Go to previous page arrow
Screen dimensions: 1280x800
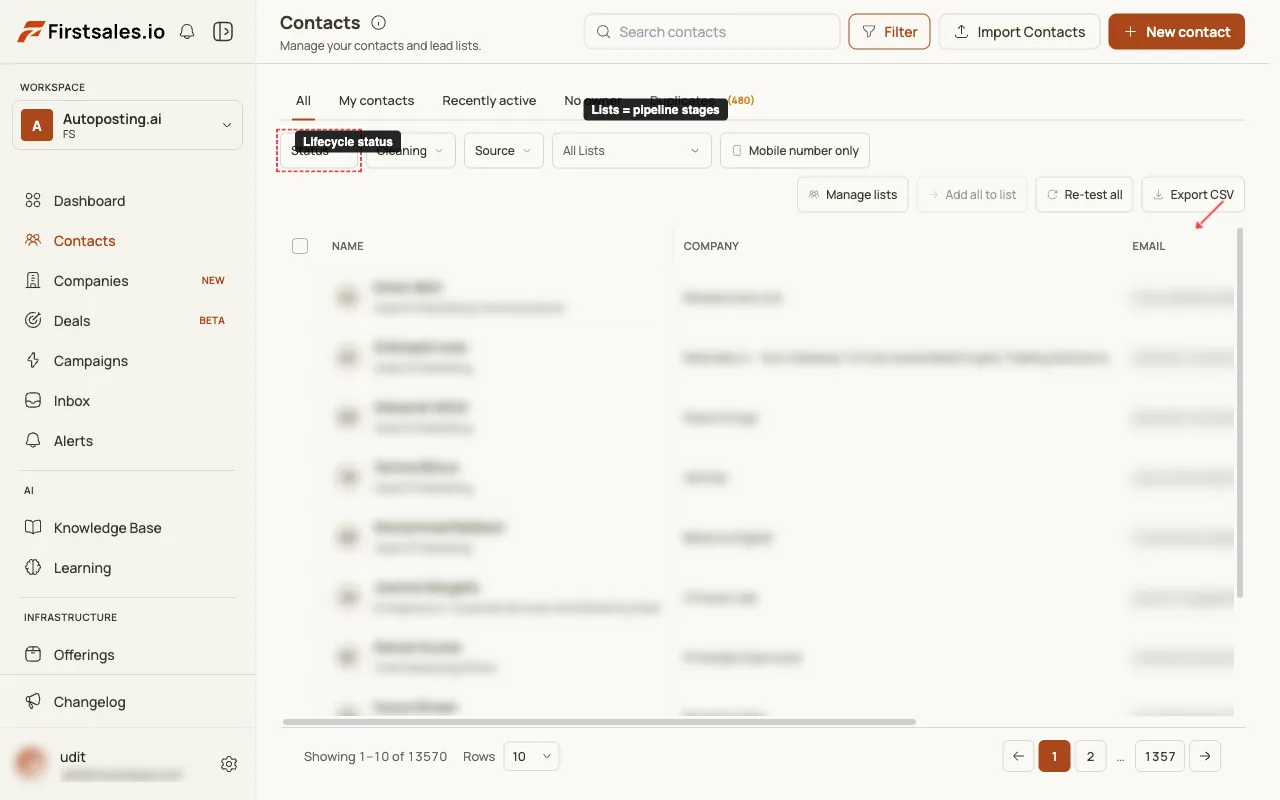(1018, 756)
